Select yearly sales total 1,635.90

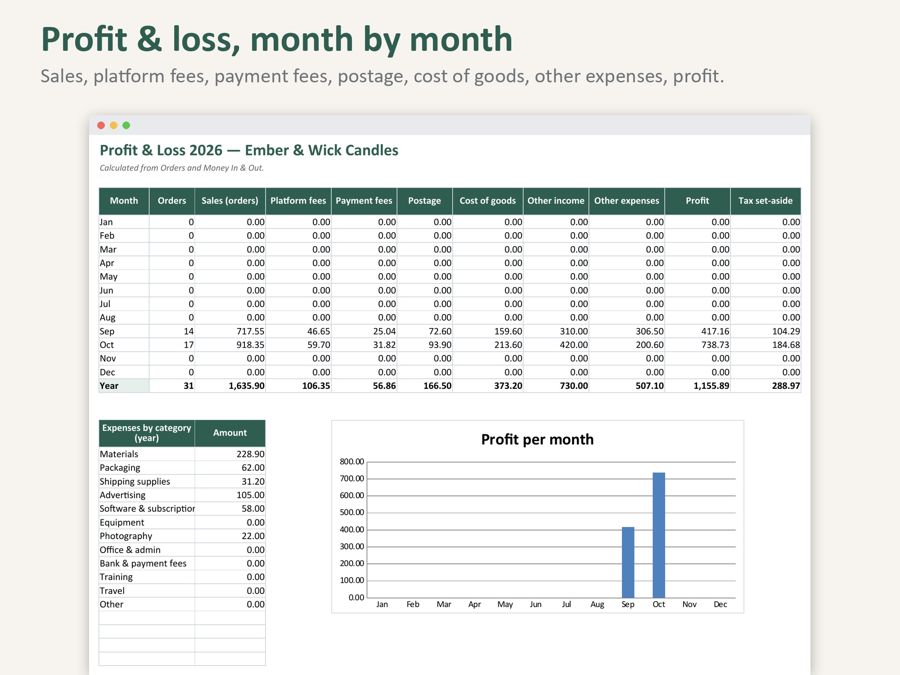click(230, 386)
